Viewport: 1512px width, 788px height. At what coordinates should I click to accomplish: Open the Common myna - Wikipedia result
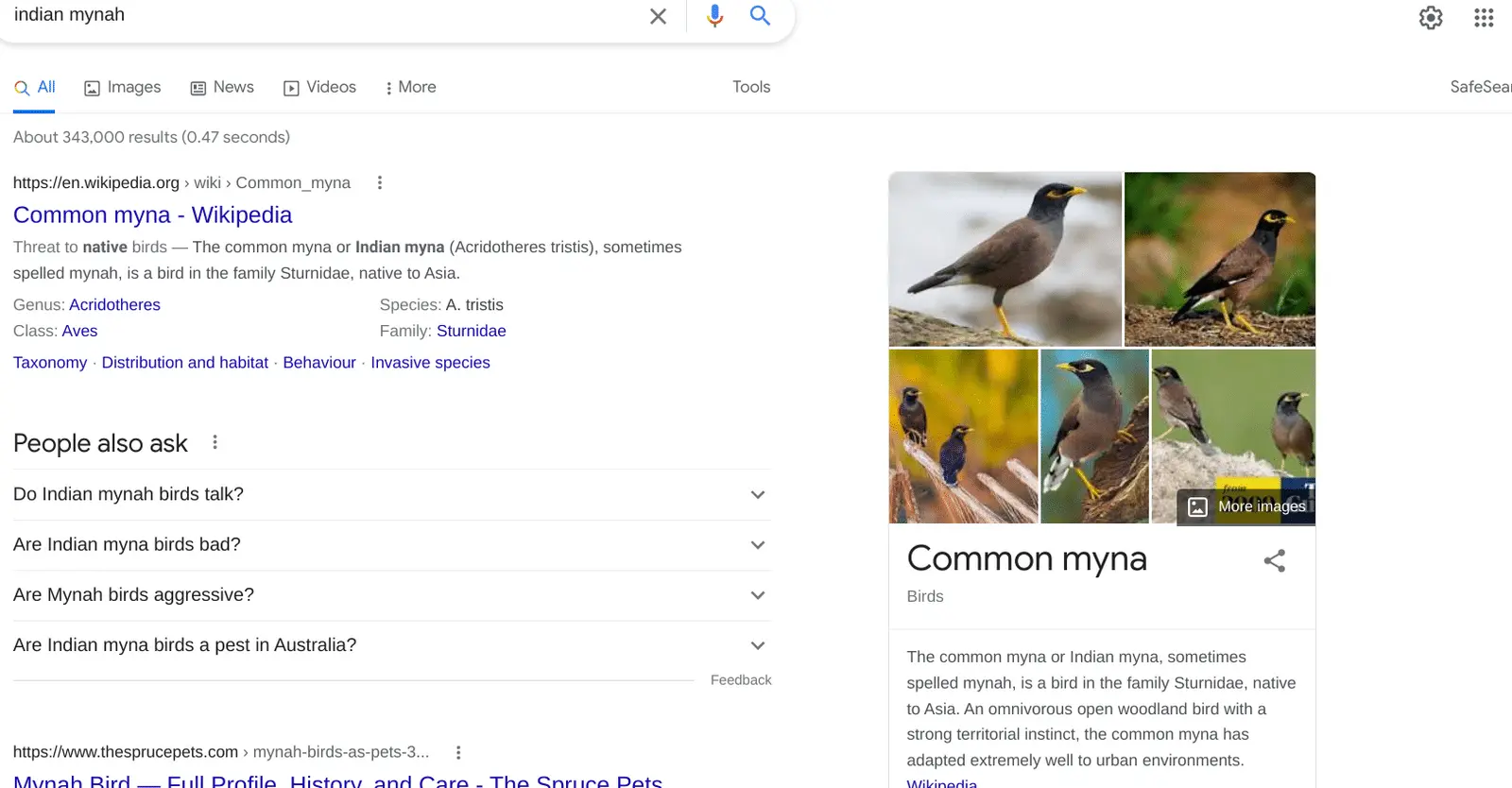(152, 214)
